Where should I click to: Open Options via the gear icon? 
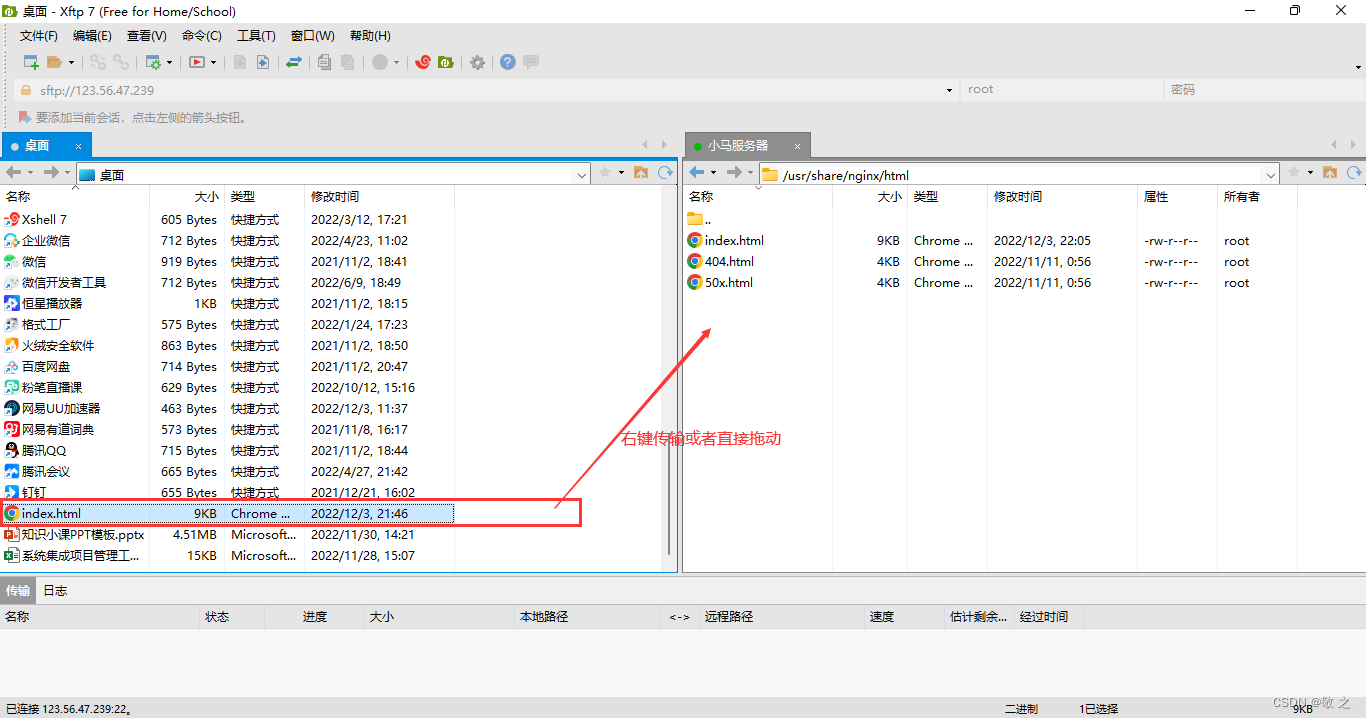[x=478, y=62]
